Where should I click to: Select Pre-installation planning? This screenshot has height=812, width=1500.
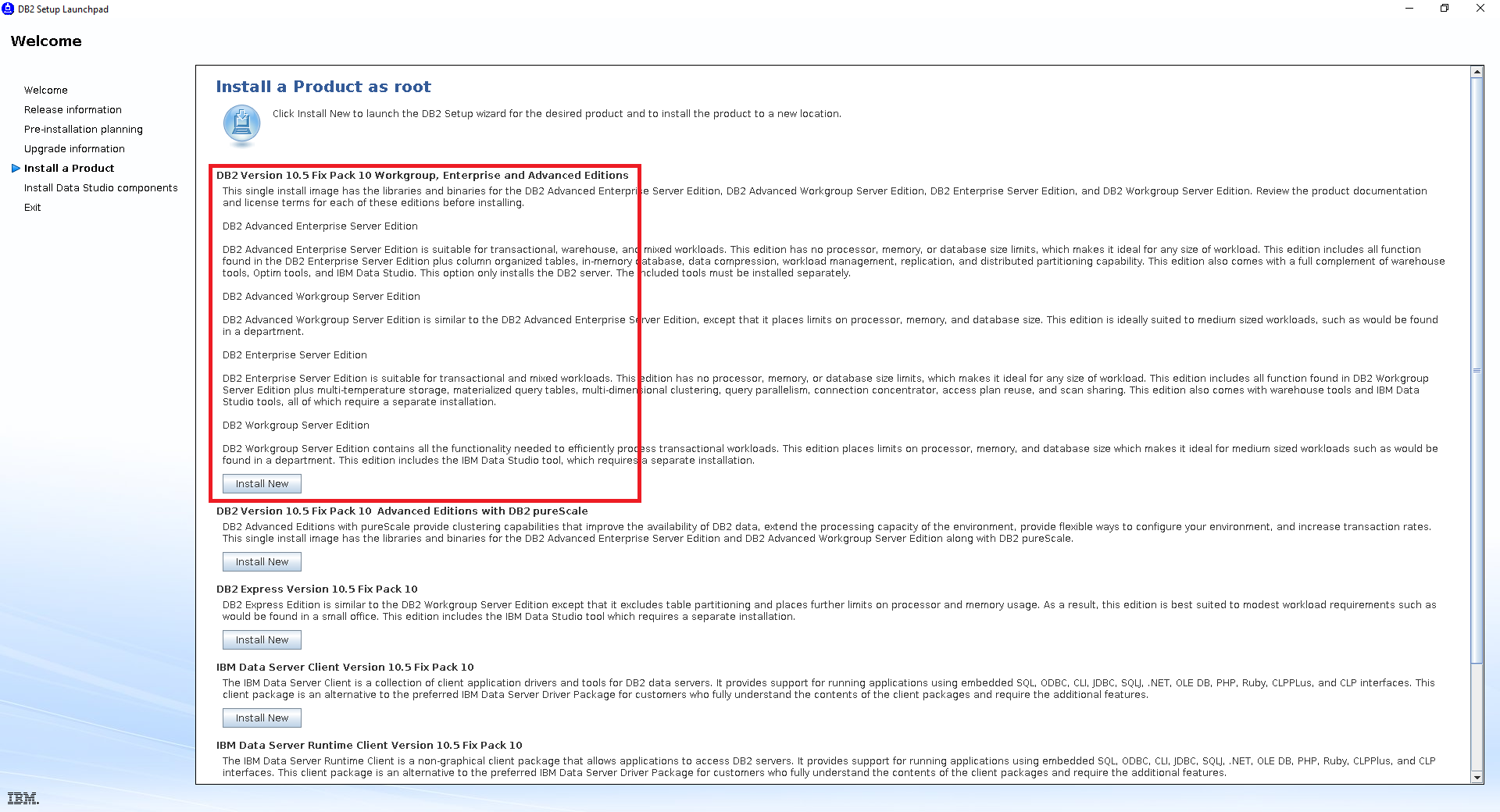(83, 130)
